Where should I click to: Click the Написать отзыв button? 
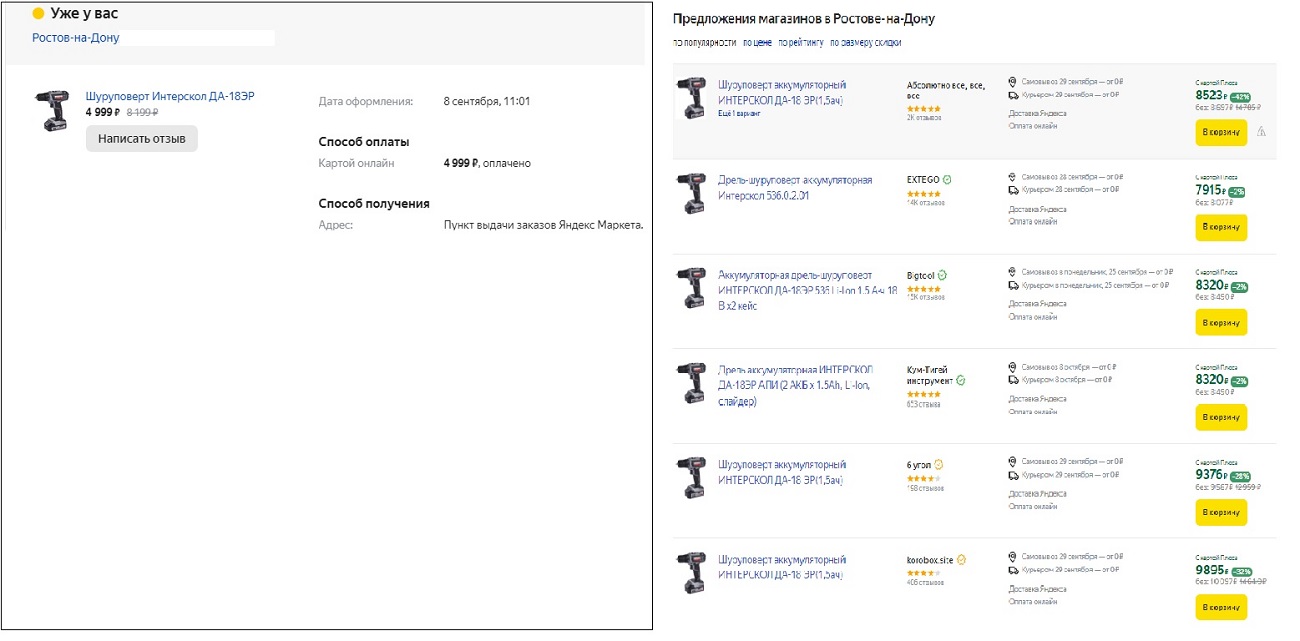(x=142, y=139)
